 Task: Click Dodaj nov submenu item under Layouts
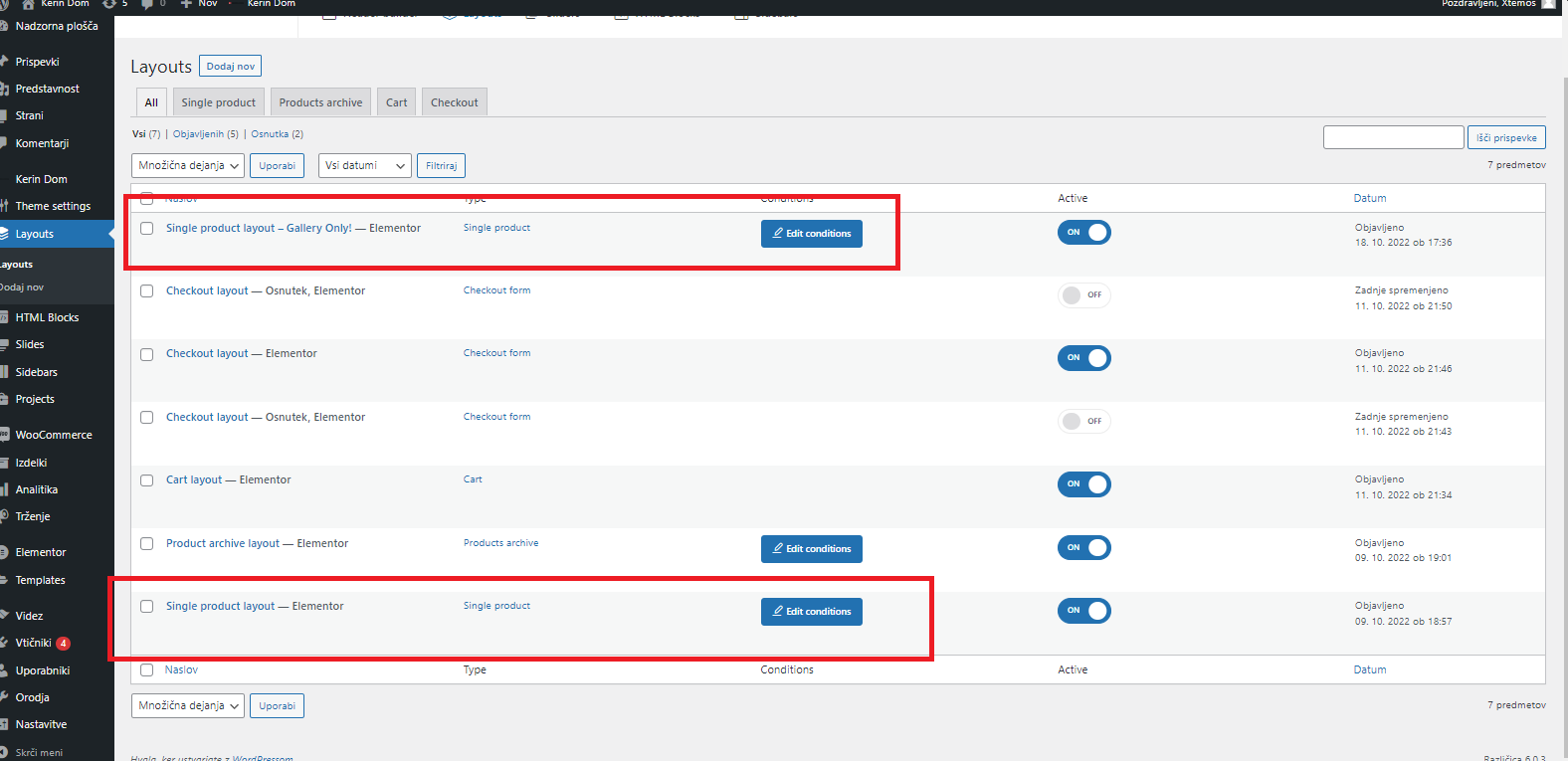22,287
